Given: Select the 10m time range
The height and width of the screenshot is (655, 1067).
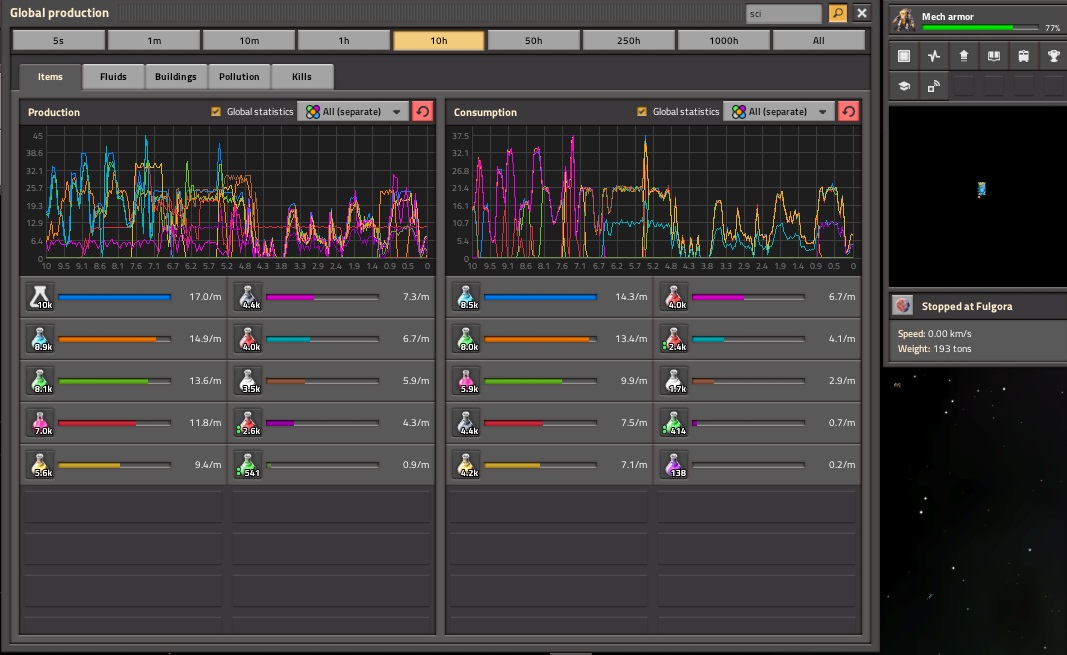Looking at the screenshot, I should pos(249,41).
